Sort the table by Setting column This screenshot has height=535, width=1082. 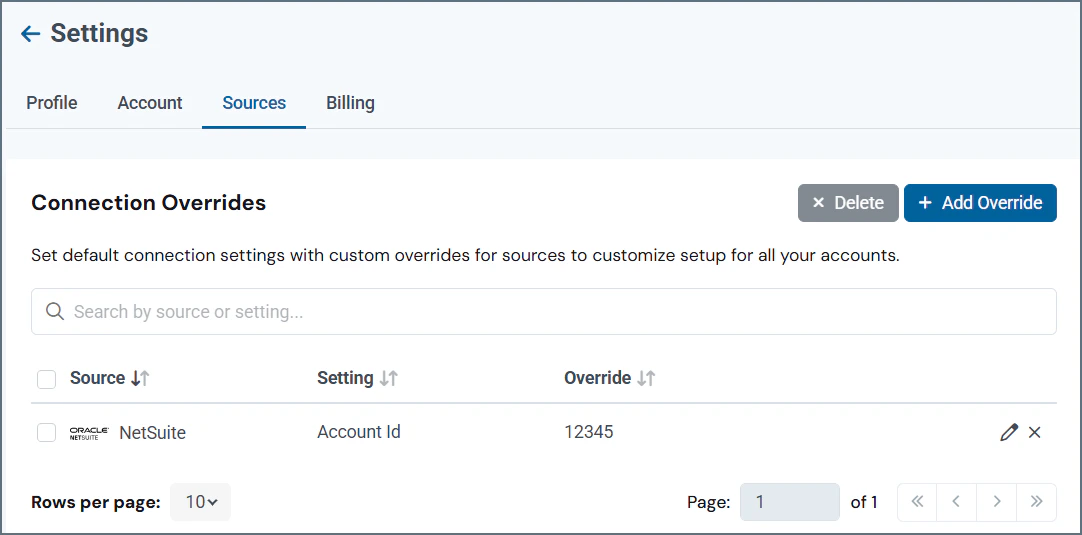388,378
